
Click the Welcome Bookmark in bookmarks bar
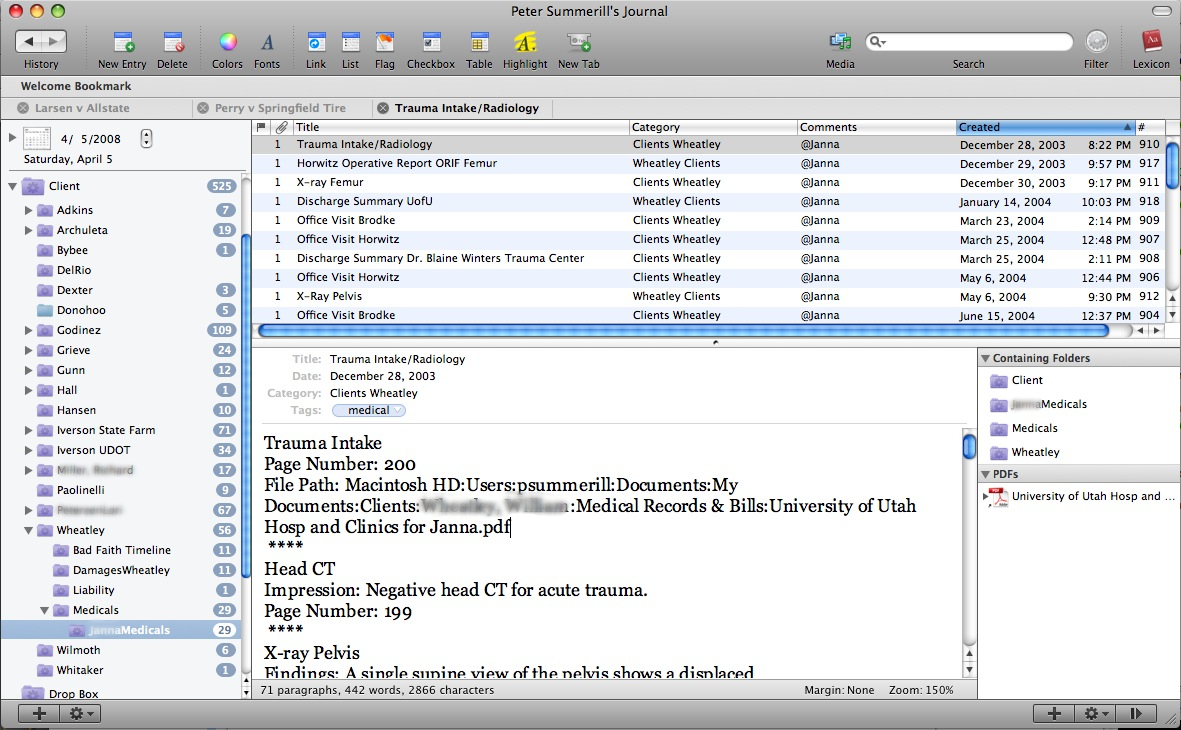(x=76, y=86)
